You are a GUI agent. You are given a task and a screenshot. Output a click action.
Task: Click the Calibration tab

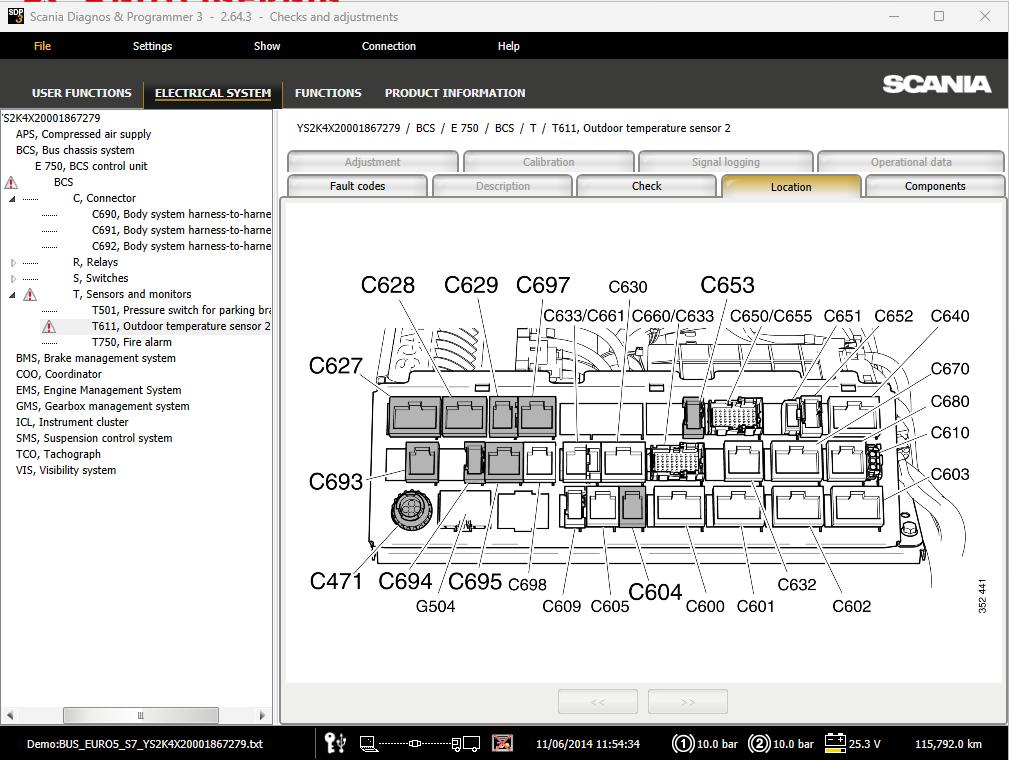[x=548, y=162]
